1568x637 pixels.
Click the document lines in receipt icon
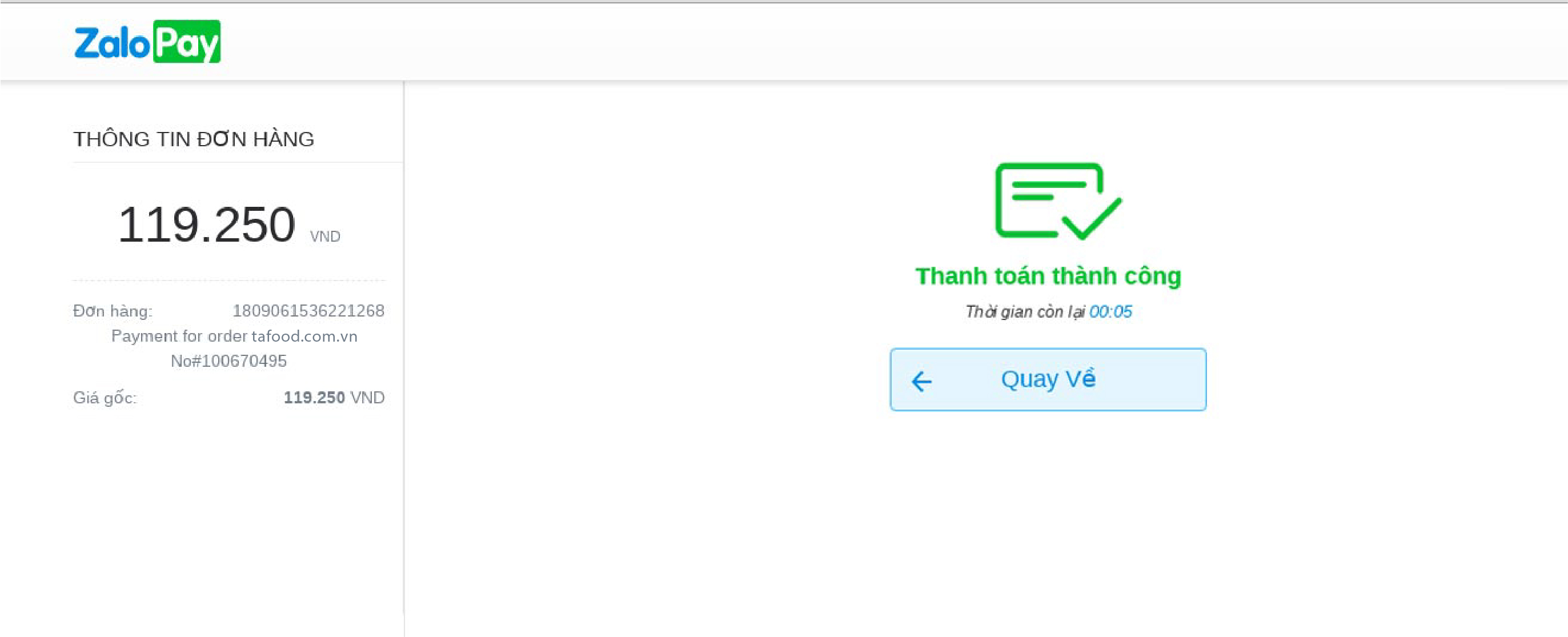tap(1049, 191)
